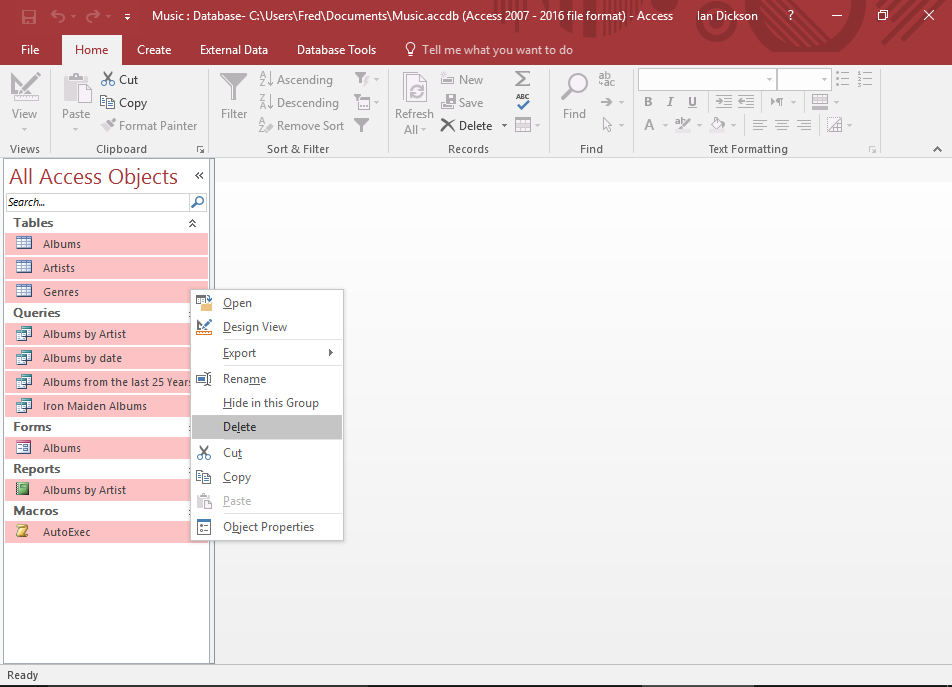The image size is (952, 687).
Task: Click the Toggle Filter funnel icon
Action: coord(361,125)
